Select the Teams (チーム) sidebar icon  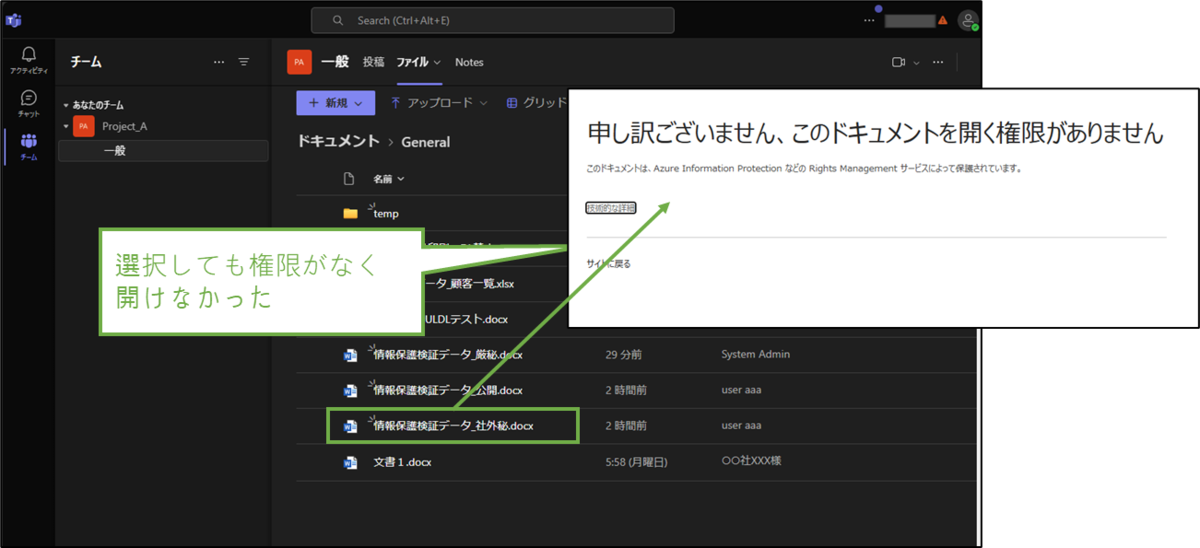point(29,146)
